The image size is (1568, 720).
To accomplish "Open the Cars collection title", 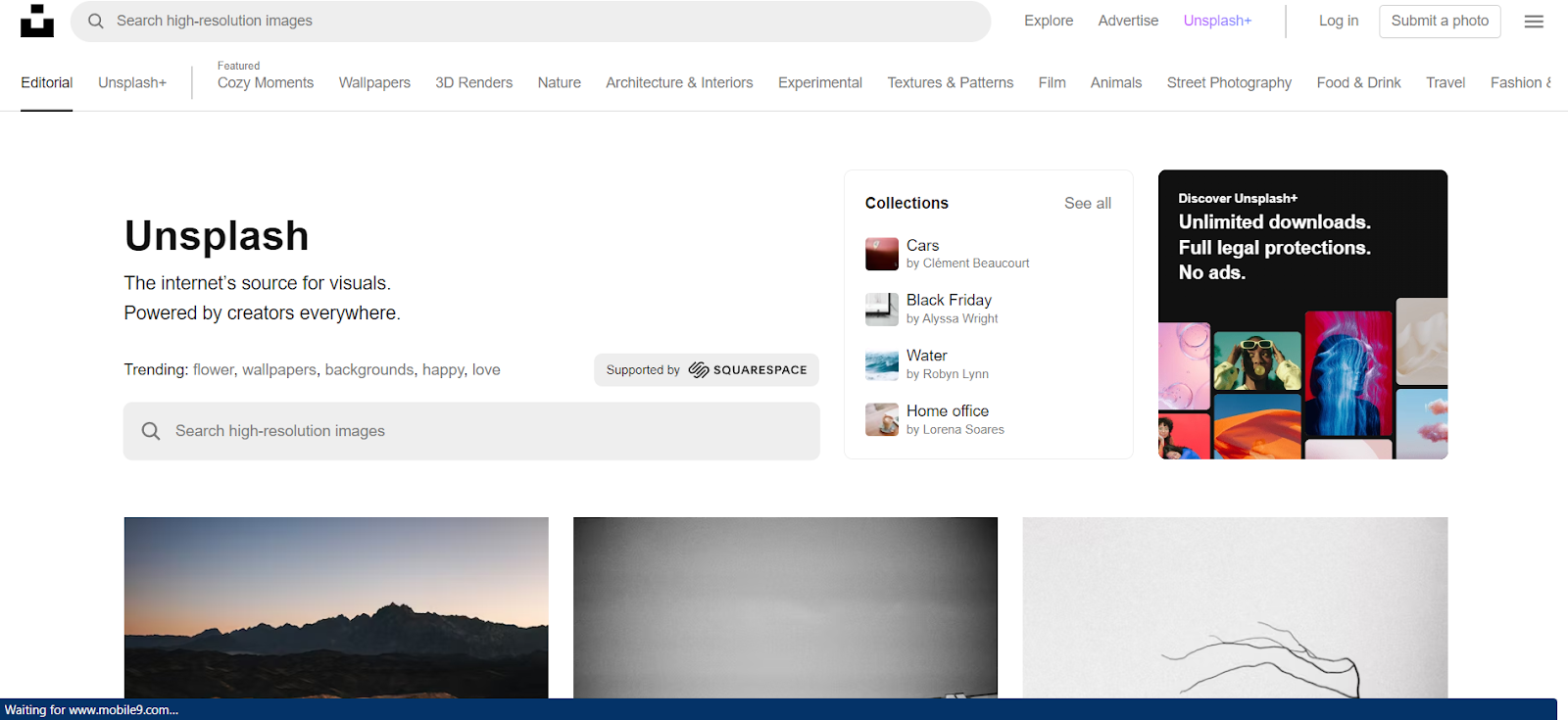I will (922, 245).
